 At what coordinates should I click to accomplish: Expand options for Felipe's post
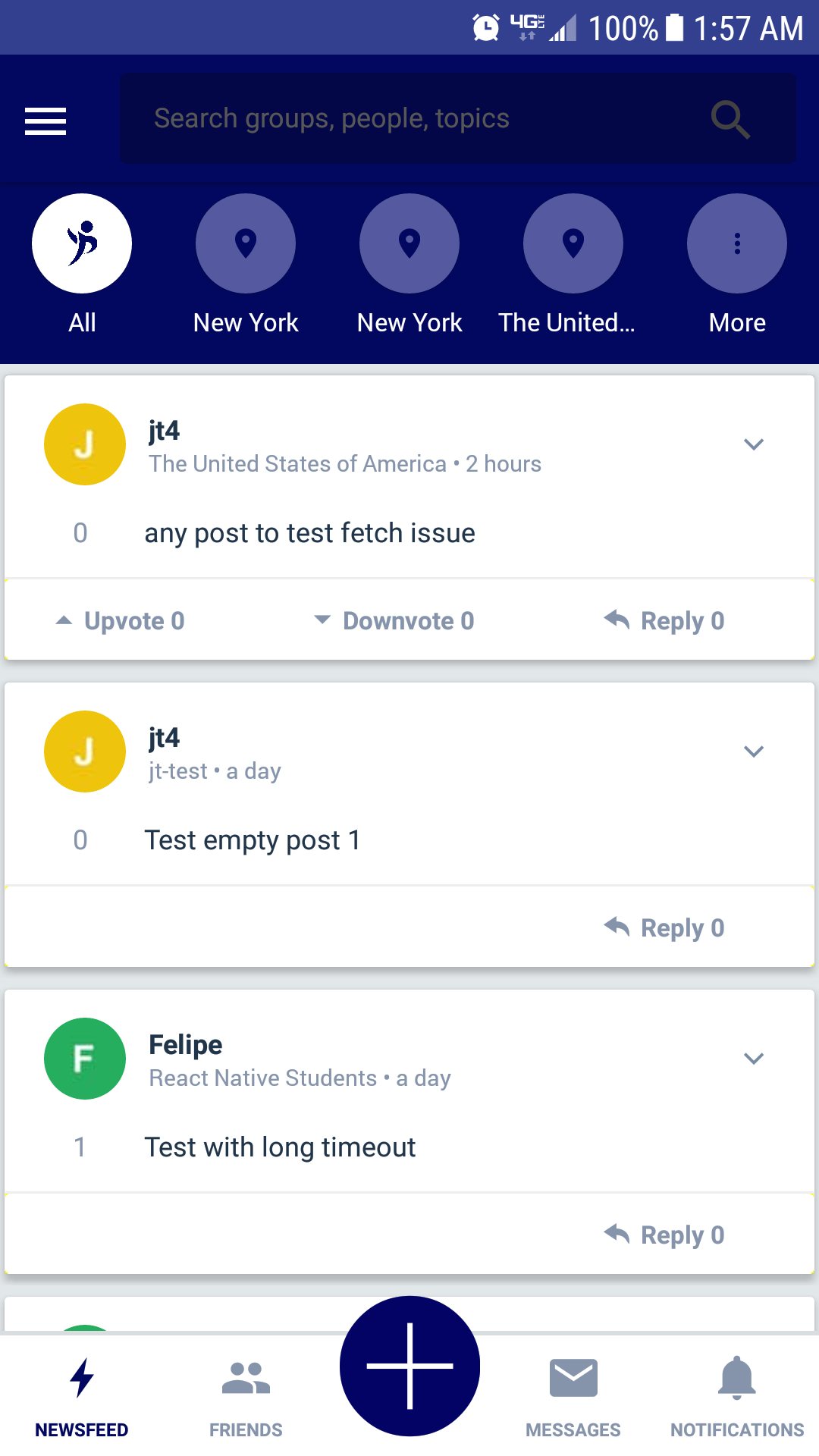click(x=753, y=1059)
